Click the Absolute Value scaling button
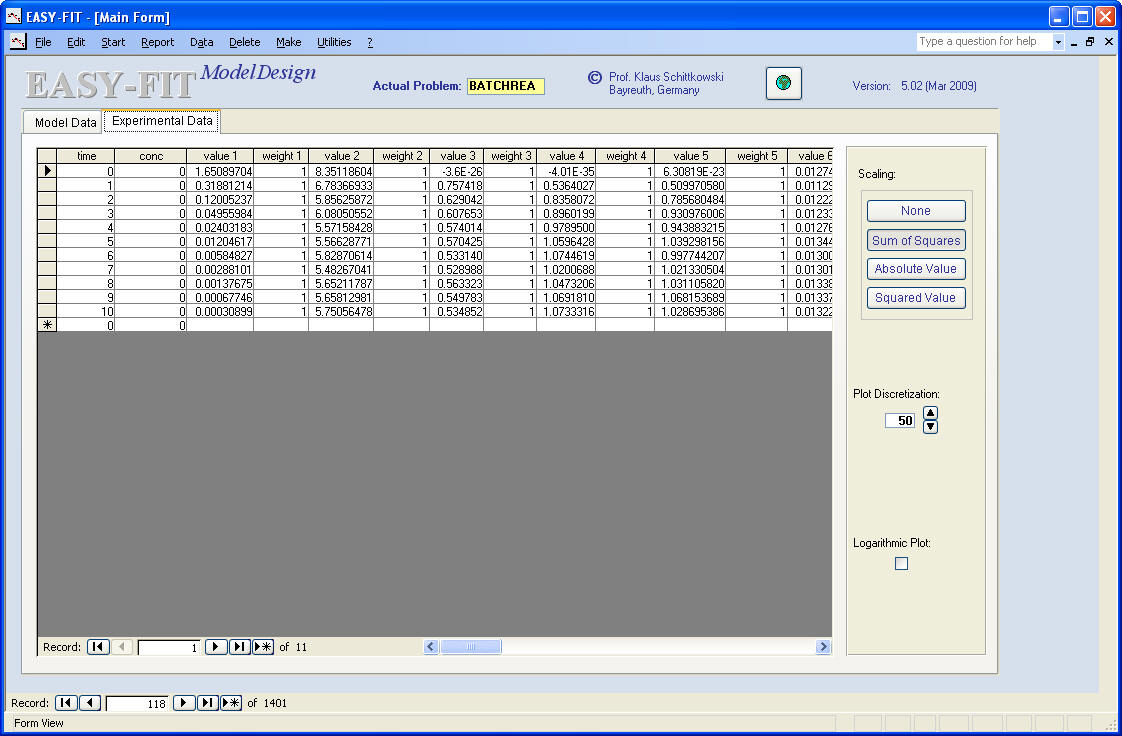The image size is (1122, 736). pos(915,269)
